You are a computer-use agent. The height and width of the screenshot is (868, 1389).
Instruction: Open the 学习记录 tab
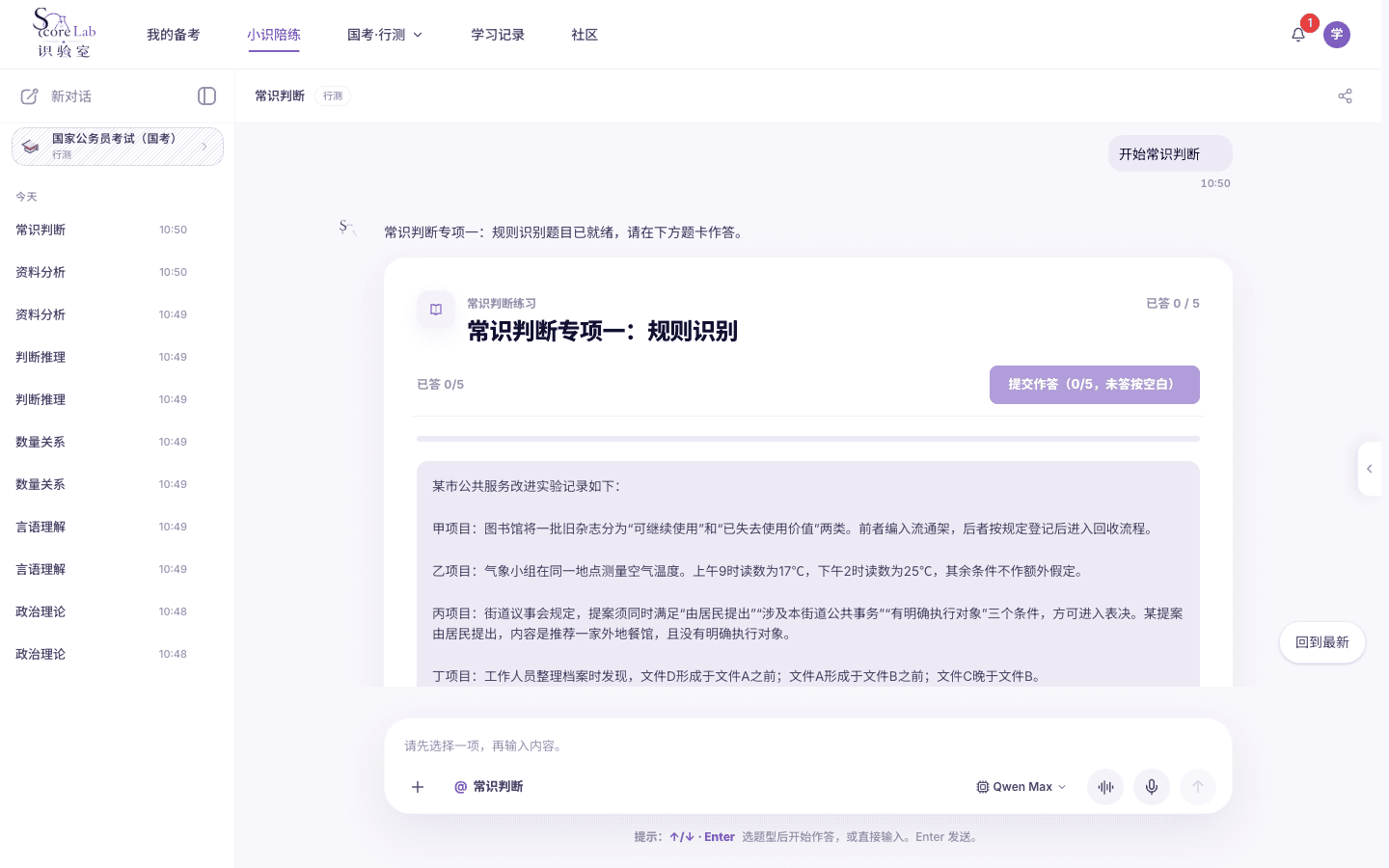click(x=498, y=35)
